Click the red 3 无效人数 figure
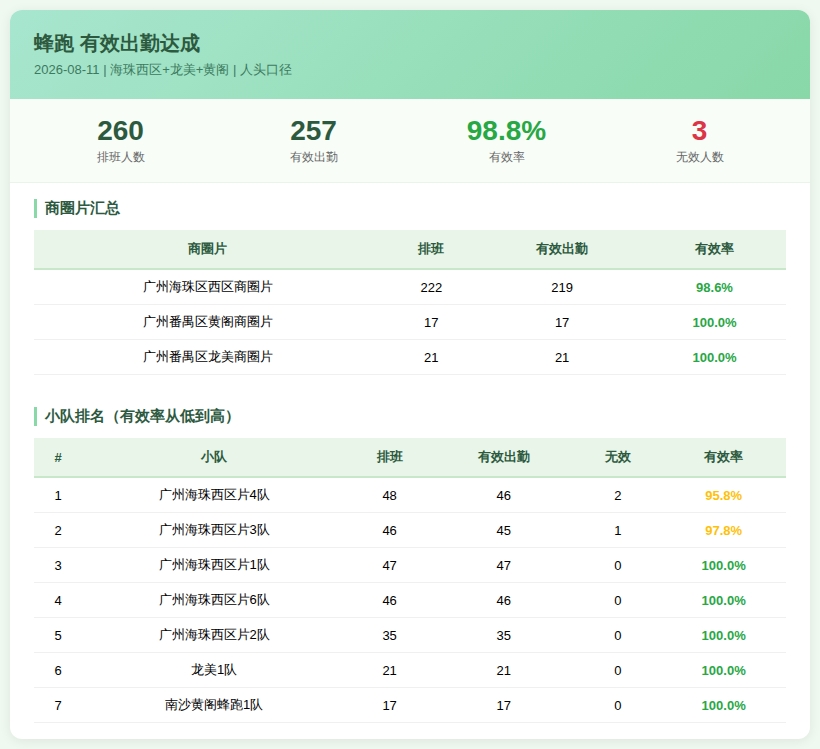820x749 pixels. [699, 131]
